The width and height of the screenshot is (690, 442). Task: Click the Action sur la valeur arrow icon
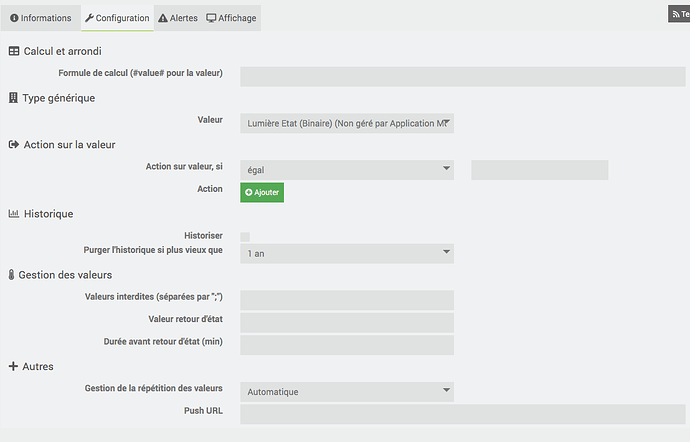14,144
